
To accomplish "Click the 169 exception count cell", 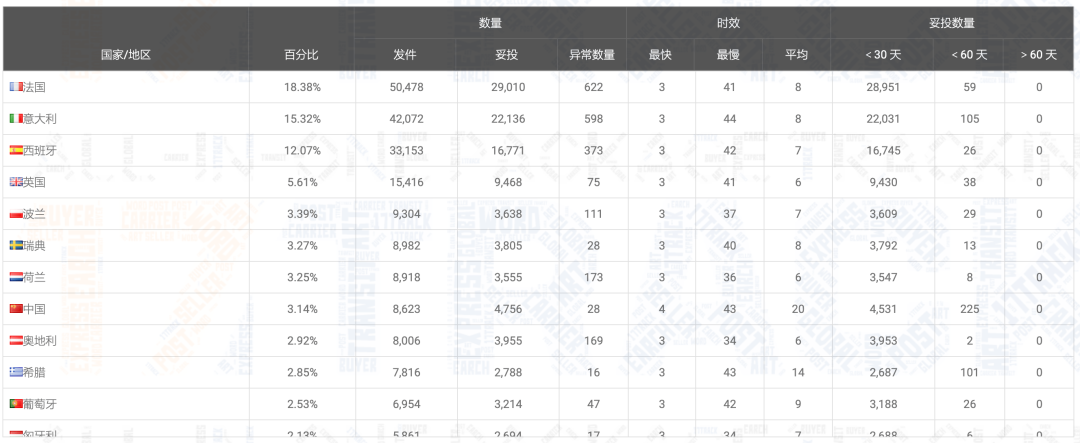I will (593, 341).
